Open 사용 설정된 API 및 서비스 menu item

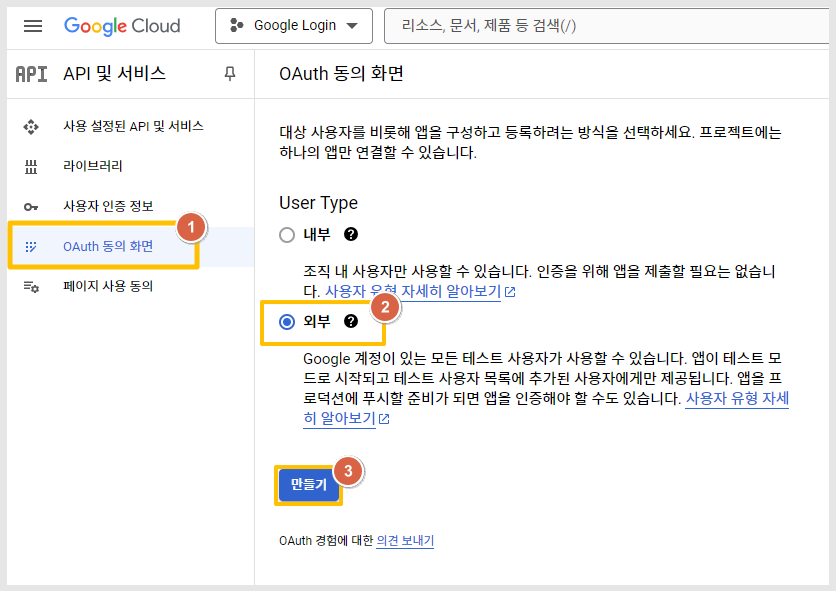[131, 126]
